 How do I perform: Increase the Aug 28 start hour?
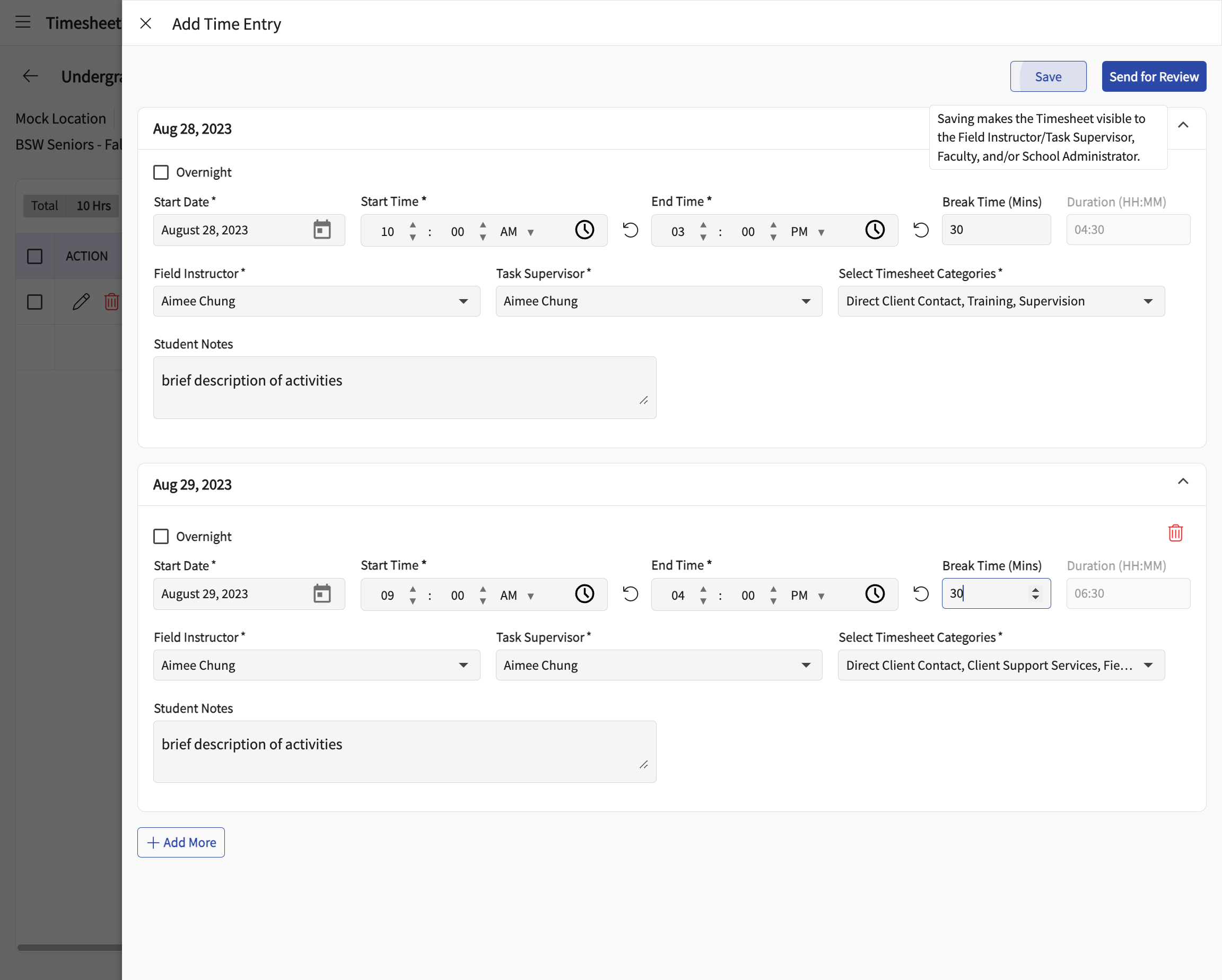tap(413, 225)
